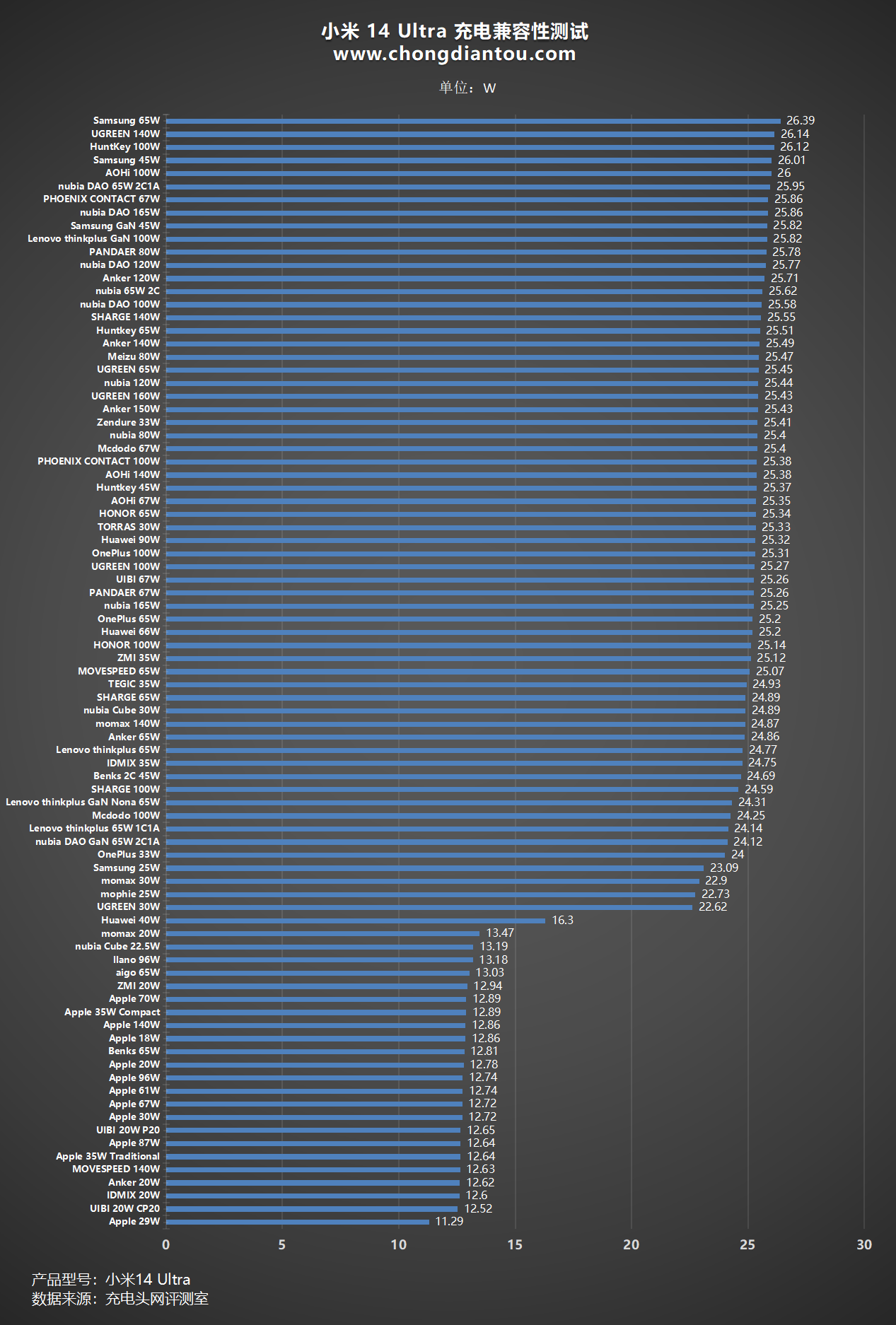Click the 'Apple 35W Compact' label

[112, 1012]
